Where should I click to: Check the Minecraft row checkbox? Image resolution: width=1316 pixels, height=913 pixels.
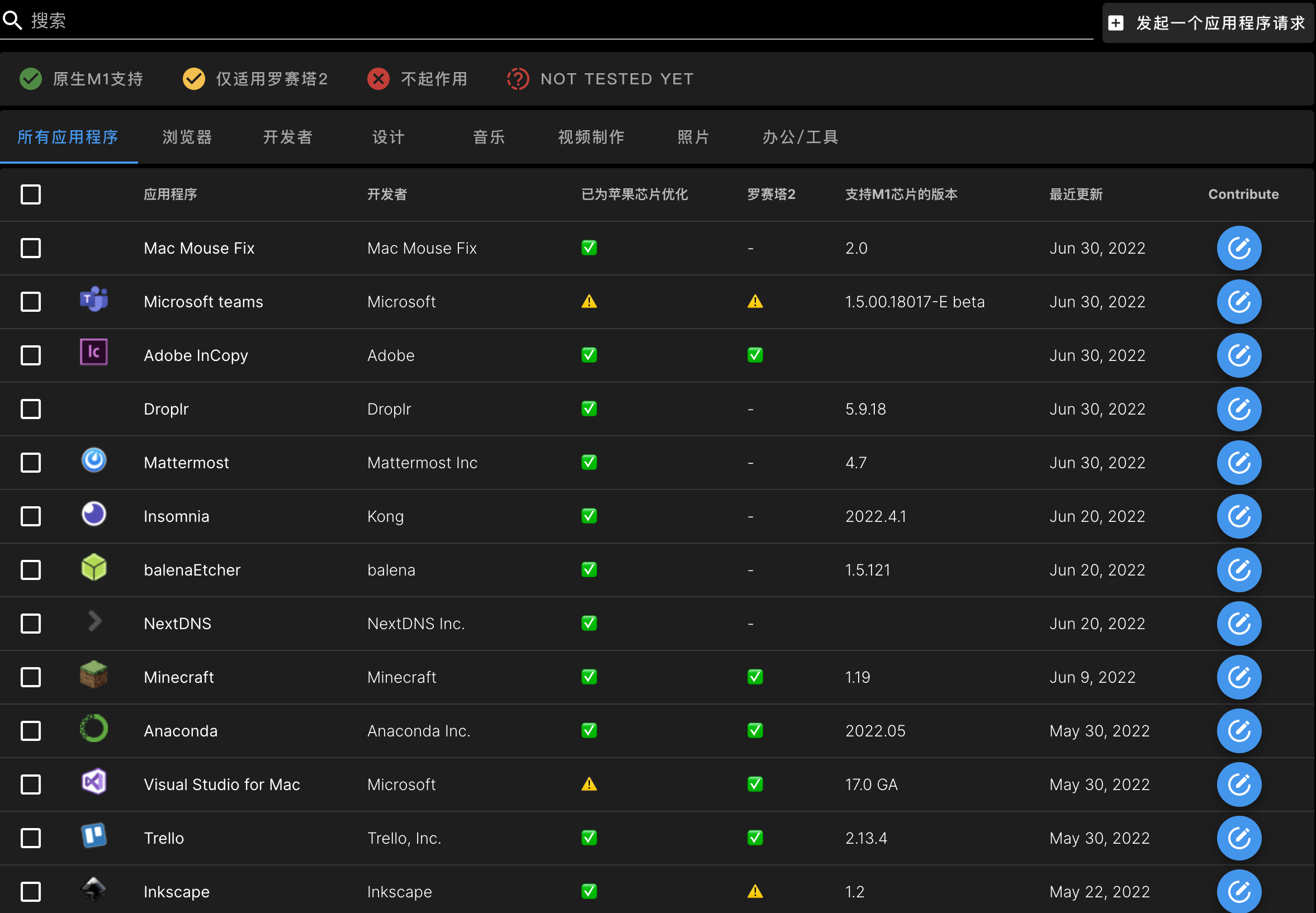(31, 677)
